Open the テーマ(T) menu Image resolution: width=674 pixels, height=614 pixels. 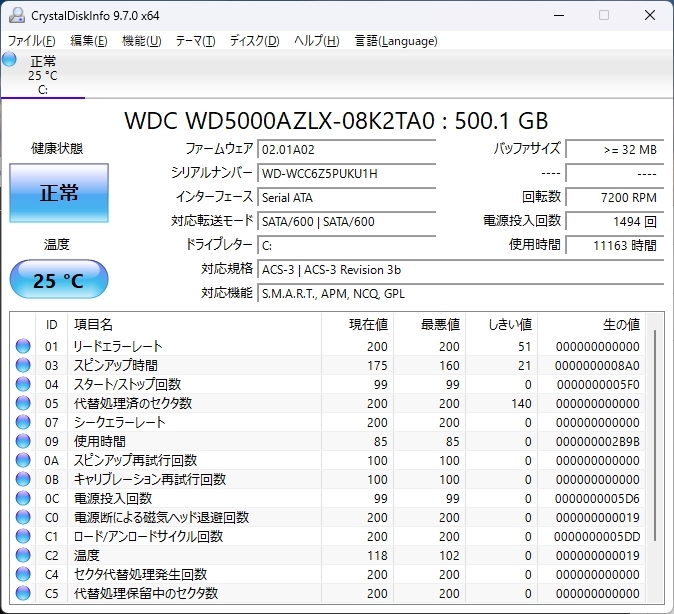coord(196,41)
